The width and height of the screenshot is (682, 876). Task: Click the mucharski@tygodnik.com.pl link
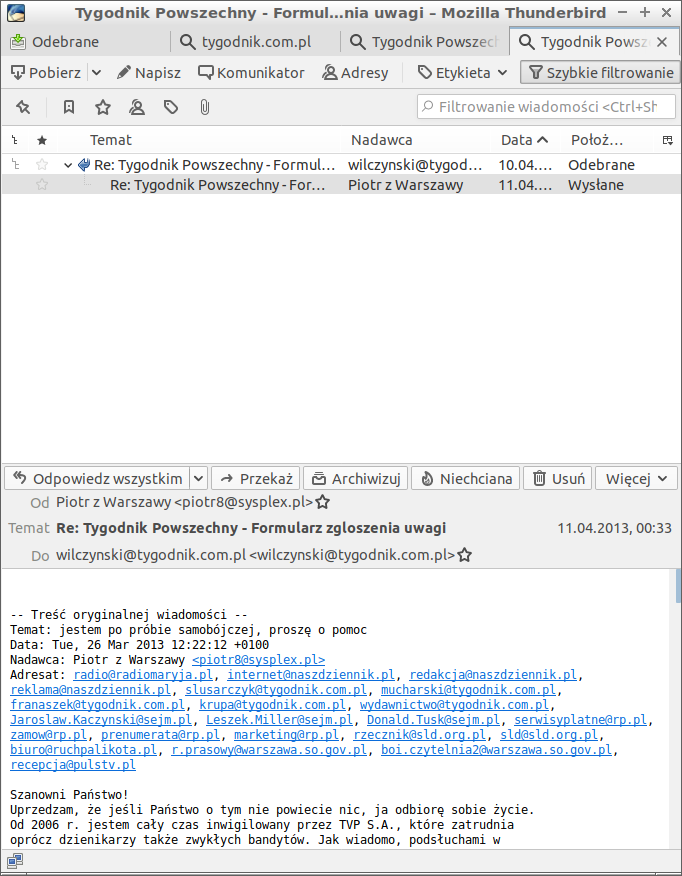(x=468, y=690)
